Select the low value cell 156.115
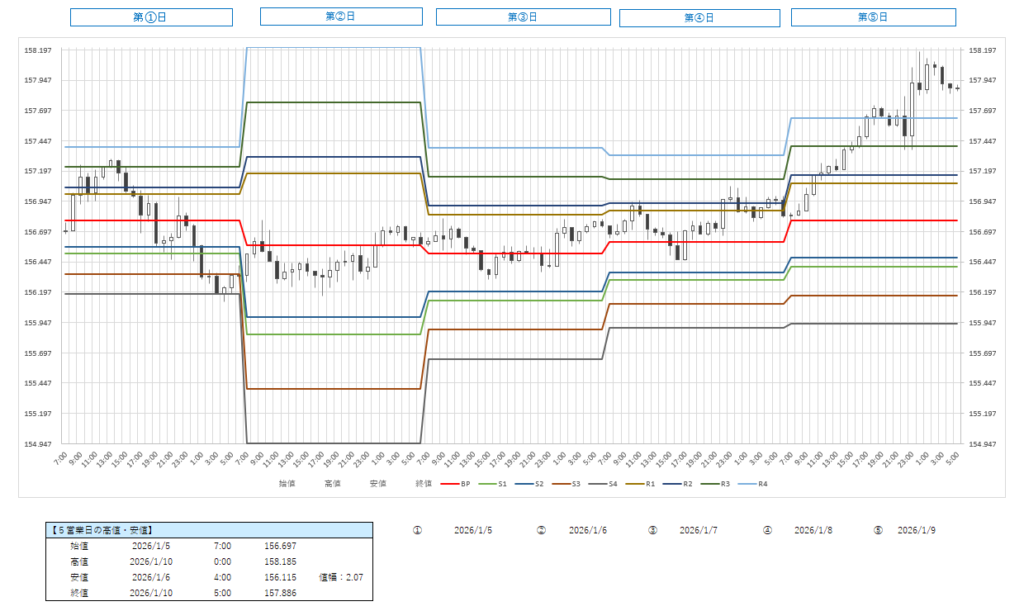 [283, 577]
